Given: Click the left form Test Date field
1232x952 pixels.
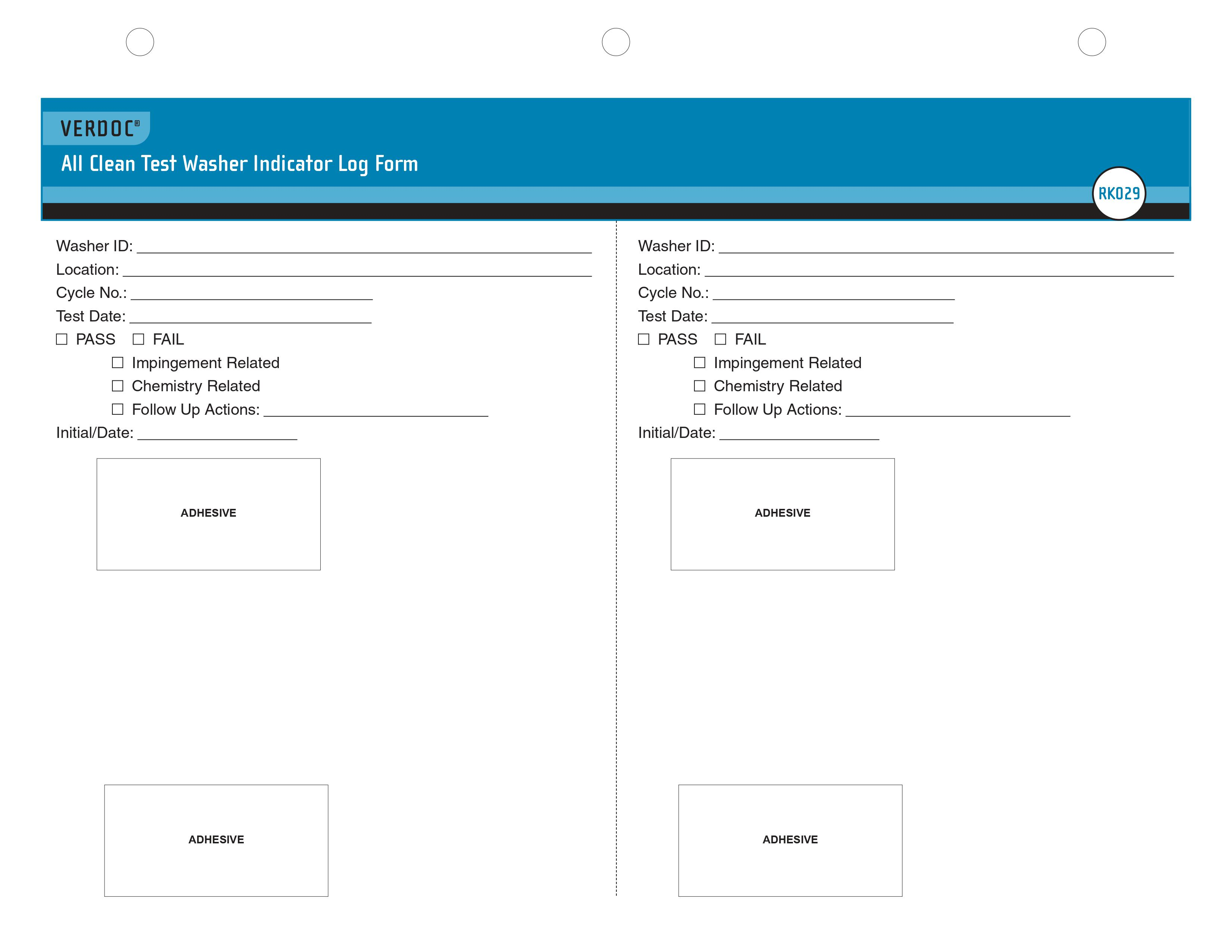Looking at the screenshot, I should [251, 316].
